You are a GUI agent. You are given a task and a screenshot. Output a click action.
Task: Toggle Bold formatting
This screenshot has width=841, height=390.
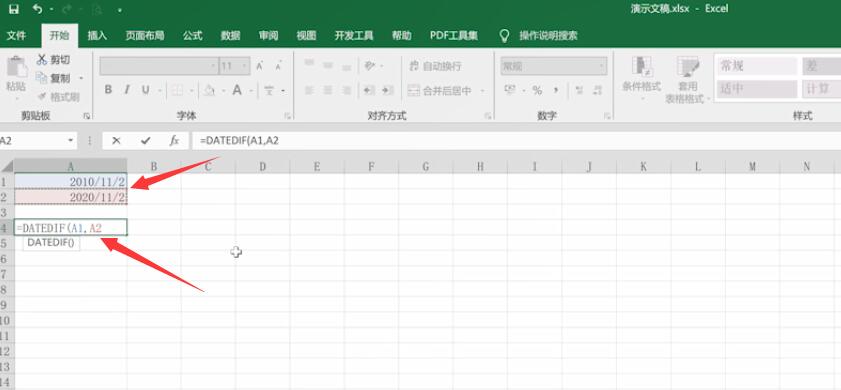coord(108,90)
